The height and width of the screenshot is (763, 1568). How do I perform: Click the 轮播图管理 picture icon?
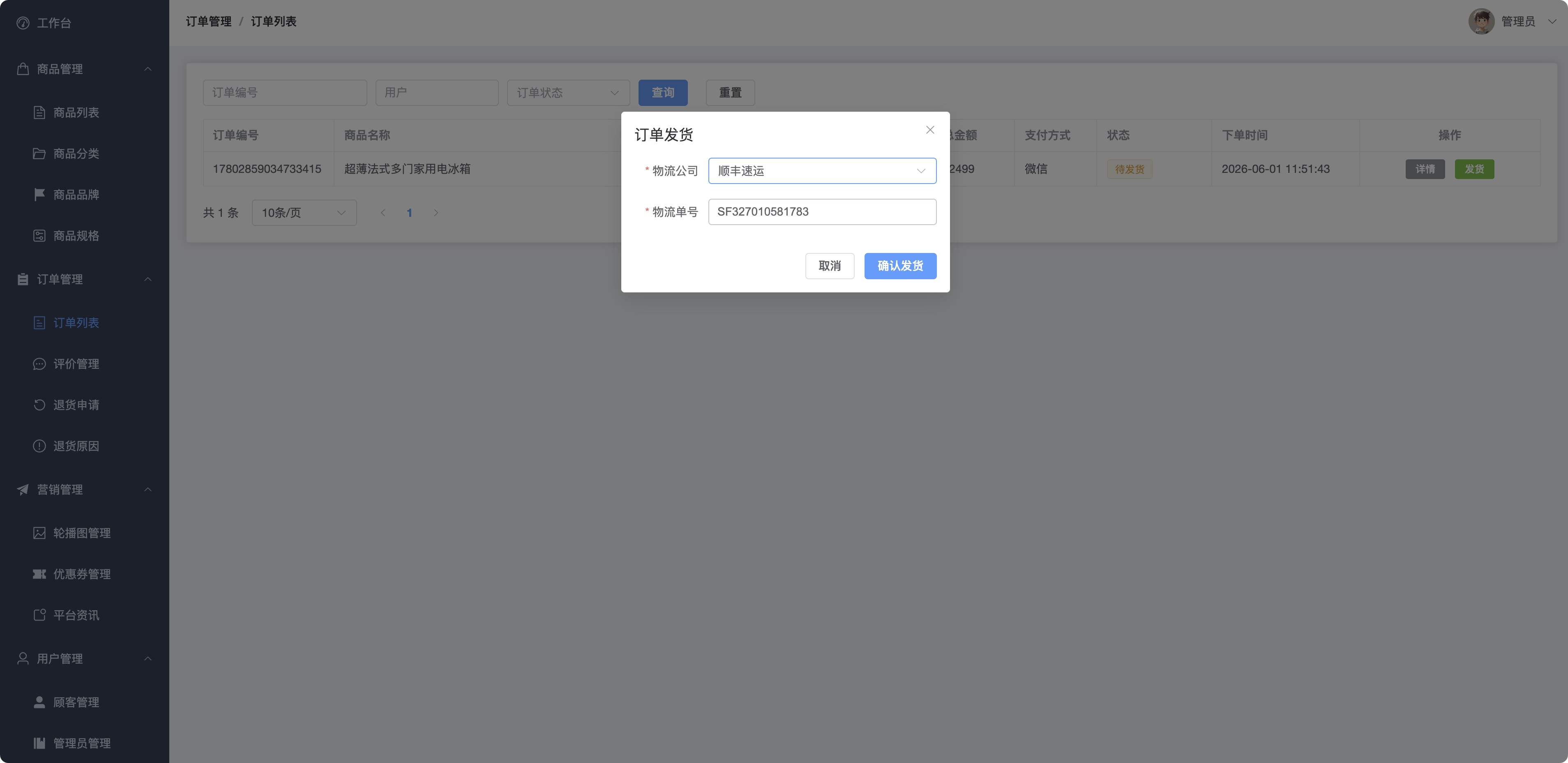click(x=39, y=533)
